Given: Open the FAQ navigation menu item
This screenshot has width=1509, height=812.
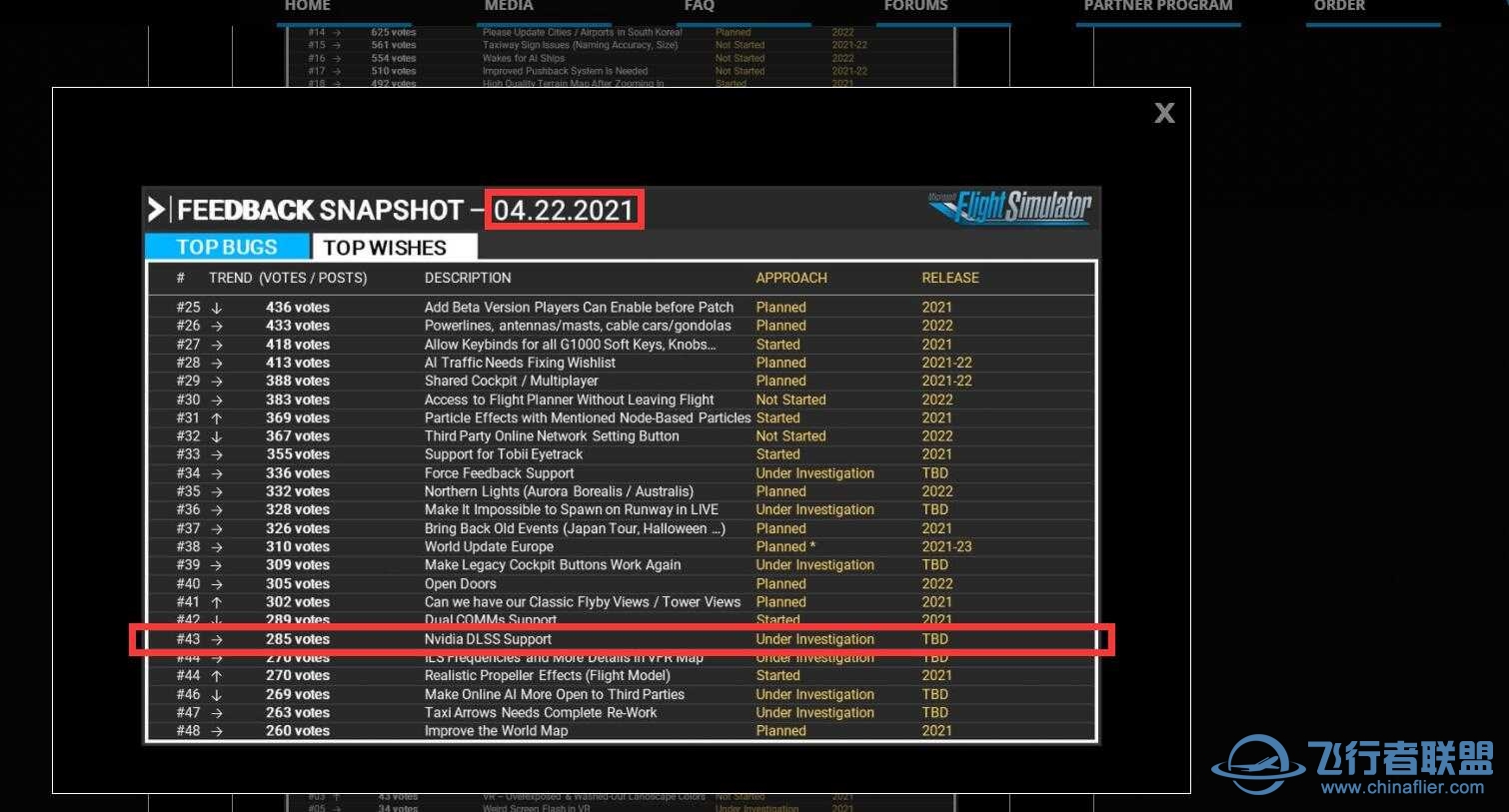Looking at the screenshot, I should click(x=700, y=6).
